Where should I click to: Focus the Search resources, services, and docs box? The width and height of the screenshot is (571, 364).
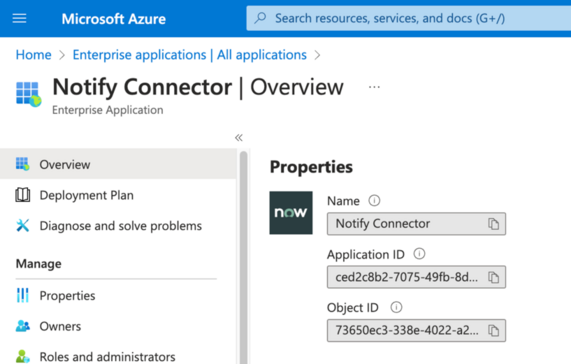pos(409,18)
